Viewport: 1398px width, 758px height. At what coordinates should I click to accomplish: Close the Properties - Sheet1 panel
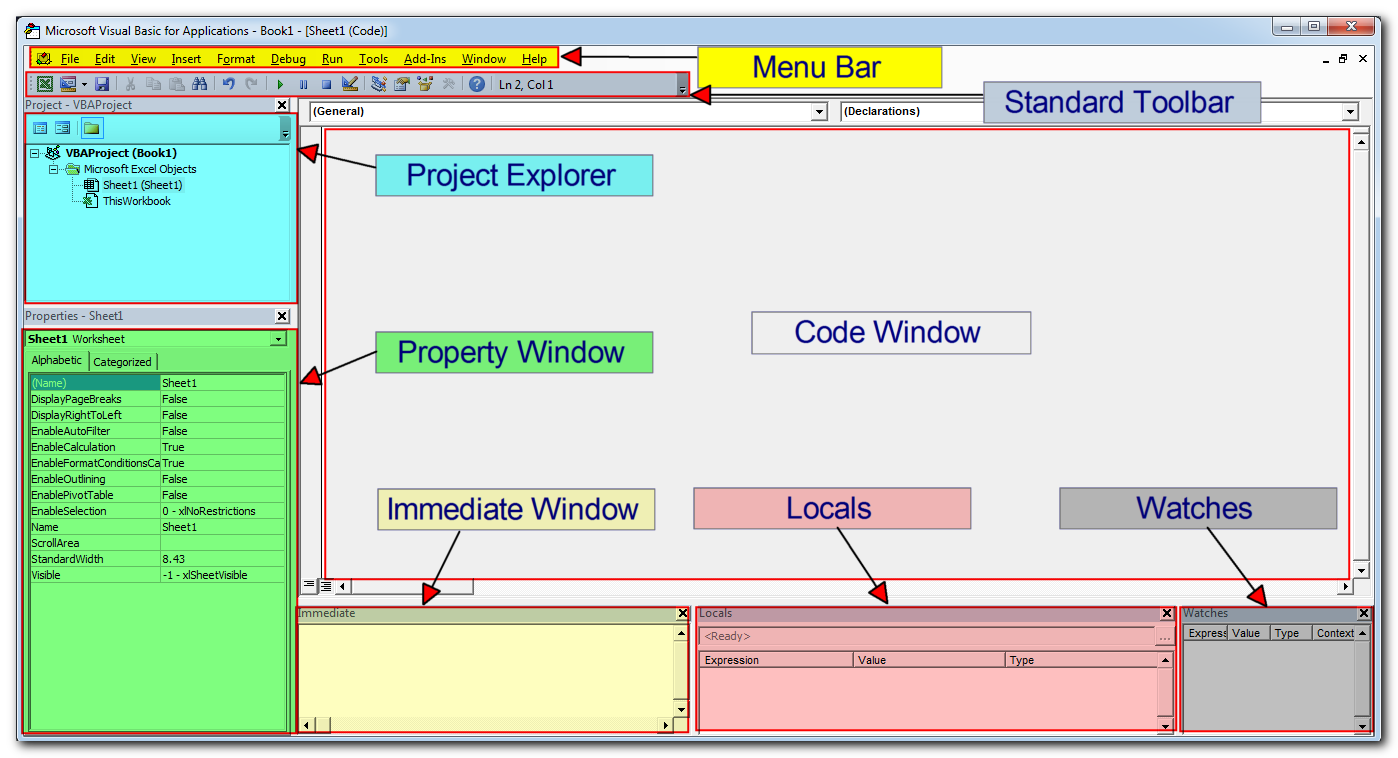point(282,316)
